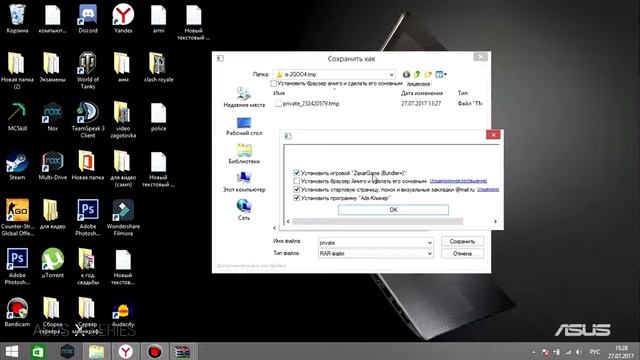Open the Nox desktop shortcut

point(52,117)
